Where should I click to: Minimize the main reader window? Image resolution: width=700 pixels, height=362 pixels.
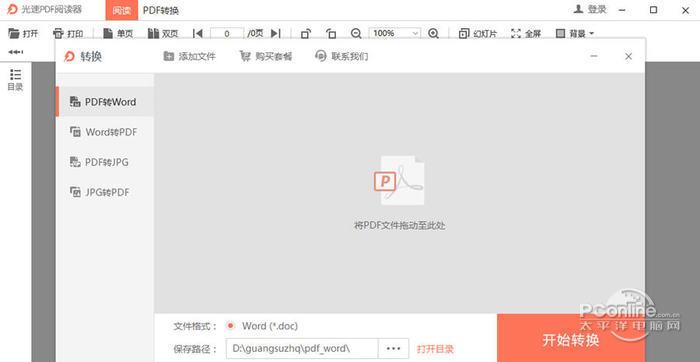(621, 10)
